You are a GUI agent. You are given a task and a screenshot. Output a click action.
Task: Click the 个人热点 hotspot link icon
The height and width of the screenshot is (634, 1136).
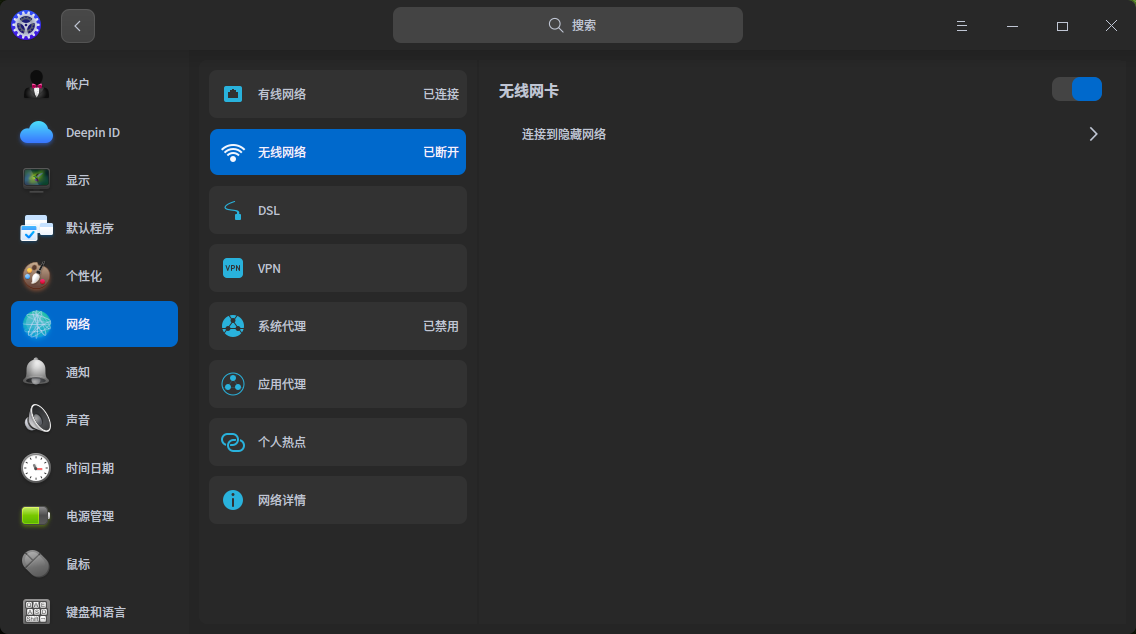click(233, 442)
